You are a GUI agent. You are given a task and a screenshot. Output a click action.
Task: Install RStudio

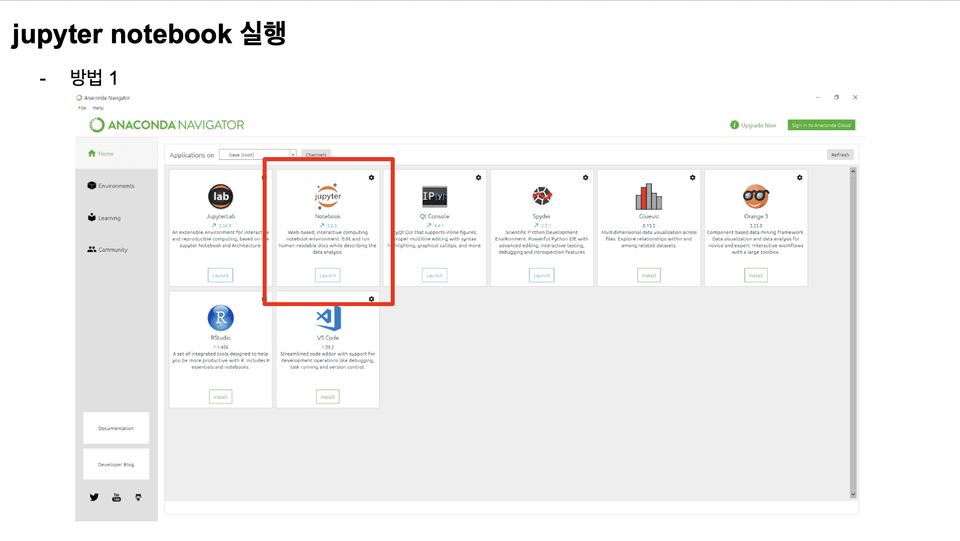pyautogui.click(x=220, y=397)
